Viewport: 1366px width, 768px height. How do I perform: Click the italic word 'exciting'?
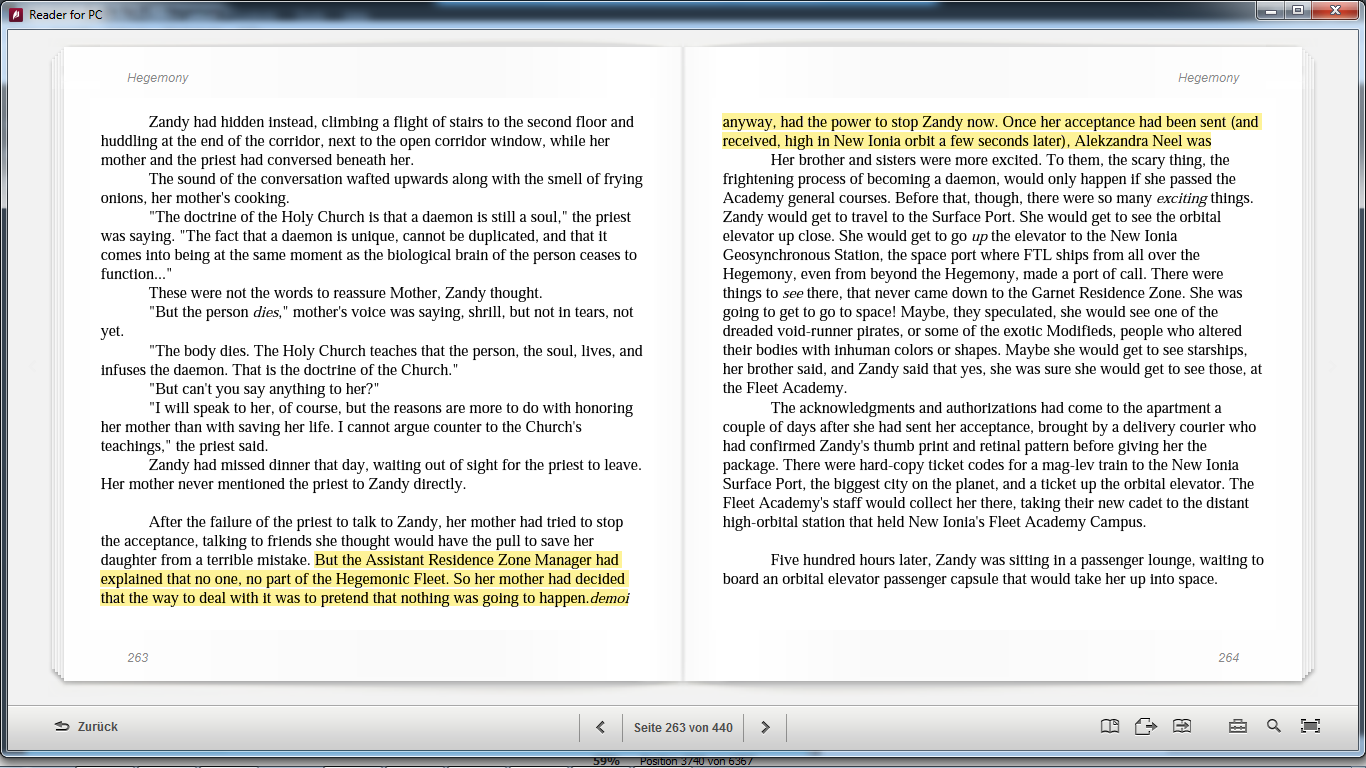point(1181,199)
